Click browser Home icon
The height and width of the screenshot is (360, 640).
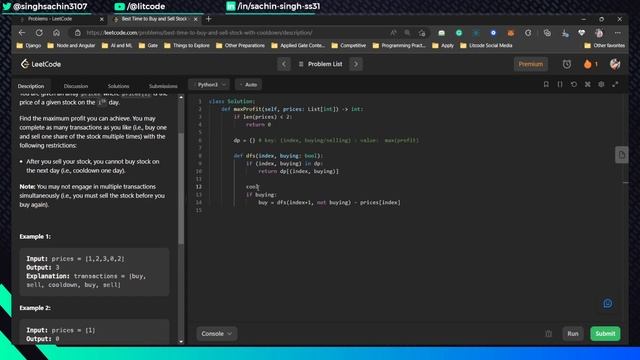point(56,33)
